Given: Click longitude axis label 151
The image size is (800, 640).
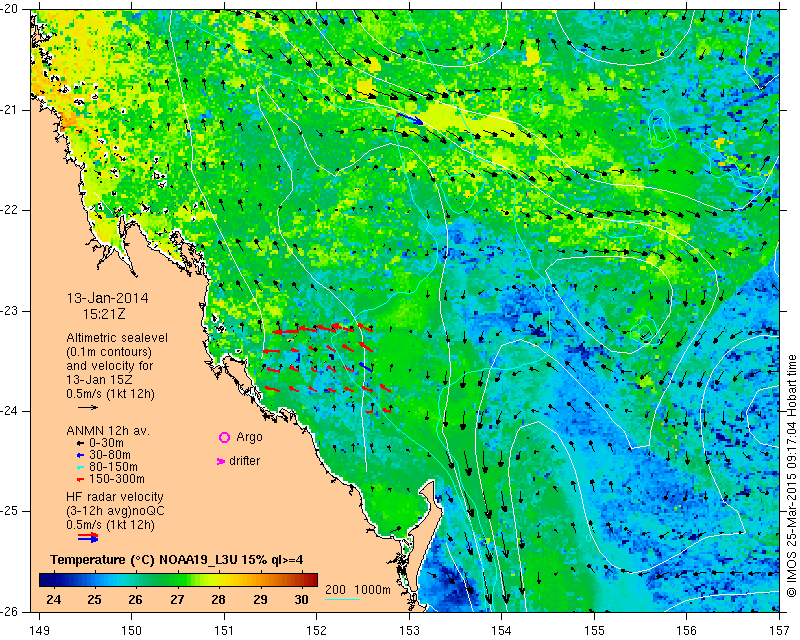Looking at the screenshot, I should coord(224,631).
